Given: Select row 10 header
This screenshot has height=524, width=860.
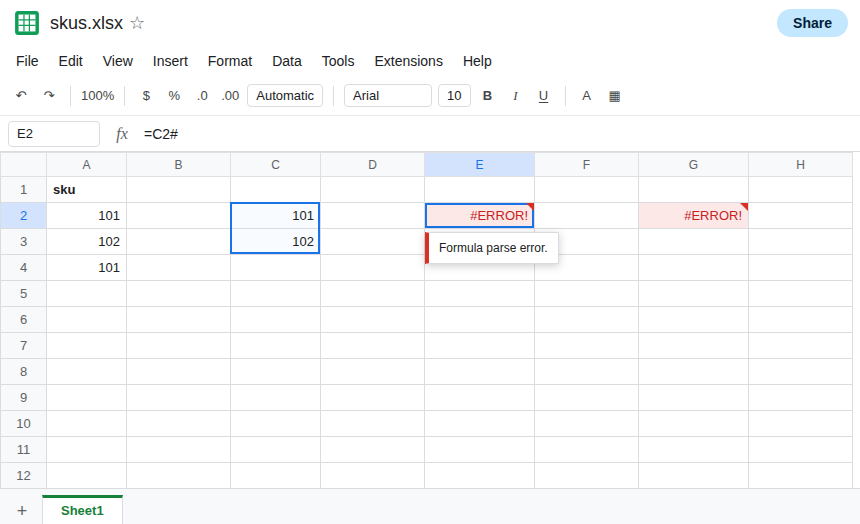Looking at the screenshot, I should pyautogui.click(x=24, y=424).
